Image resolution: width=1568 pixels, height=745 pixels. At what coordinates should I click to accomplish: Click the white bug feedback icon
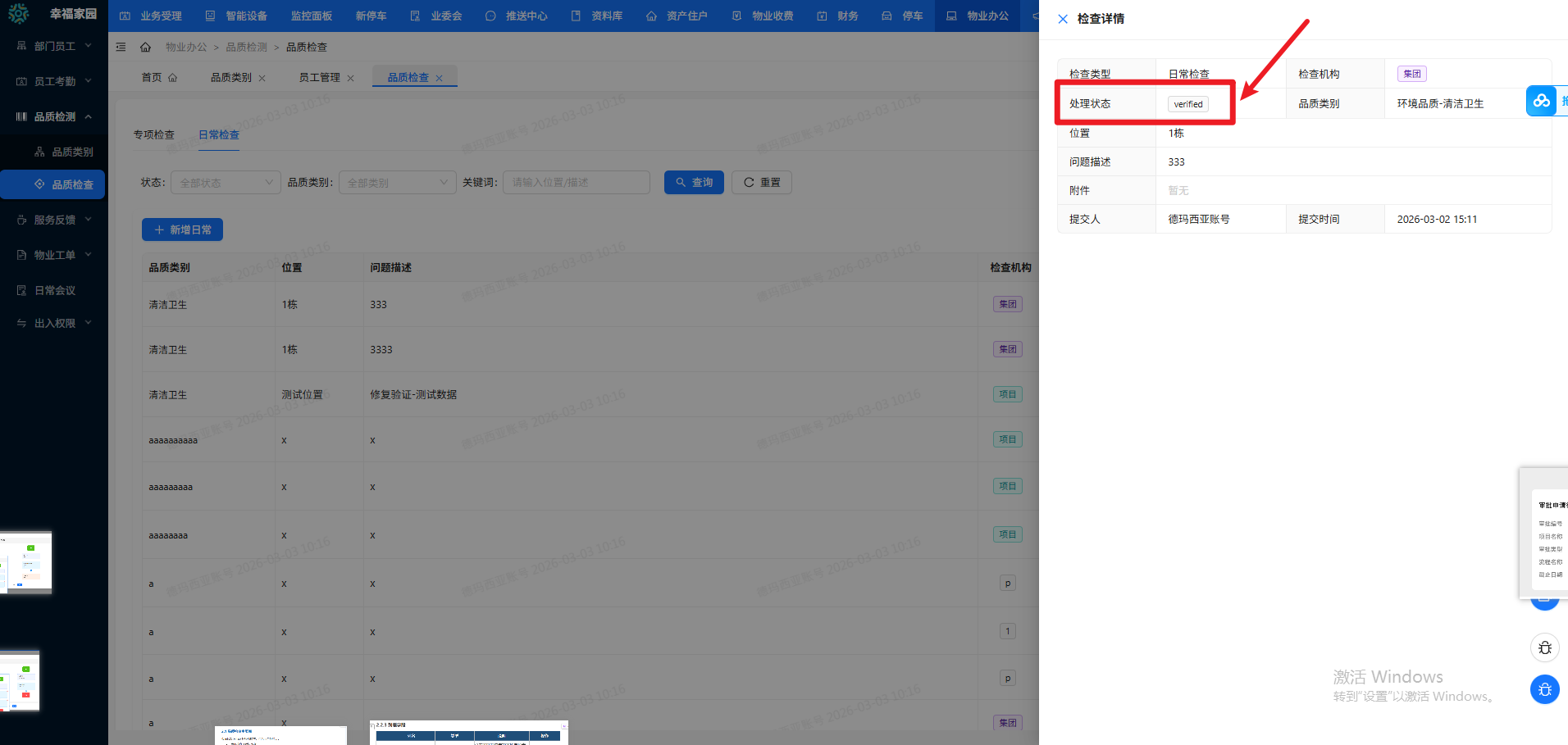(1544, 647)
